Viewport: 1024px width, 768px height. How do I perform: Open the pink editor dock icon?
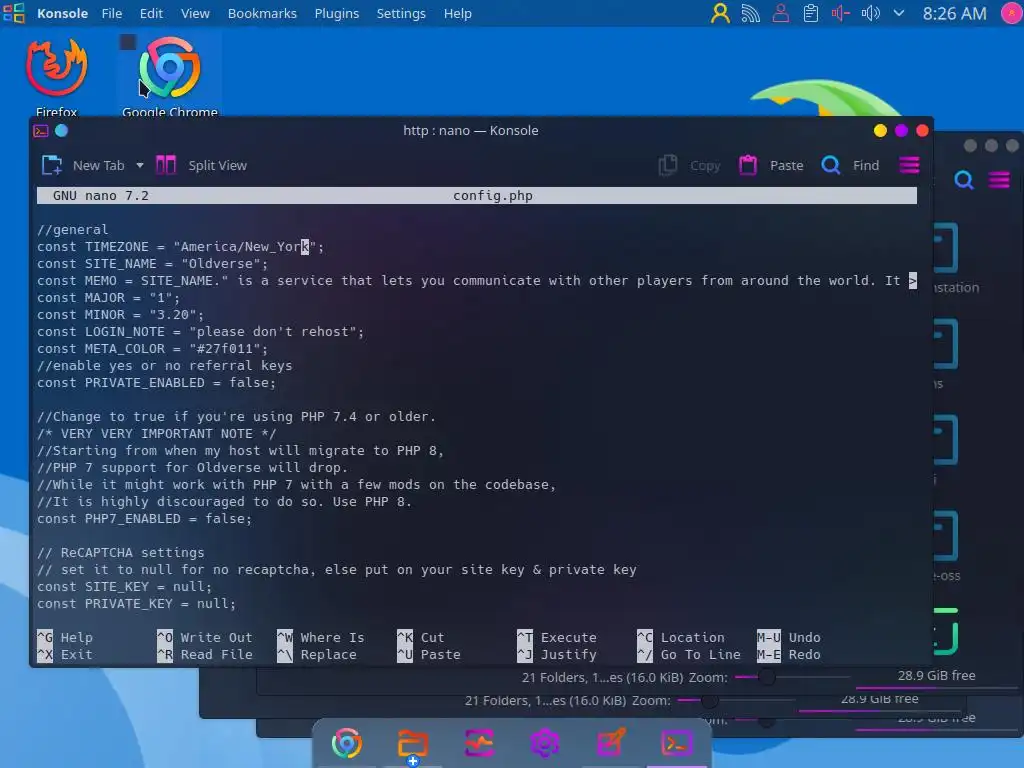click(x=611, y=743)
